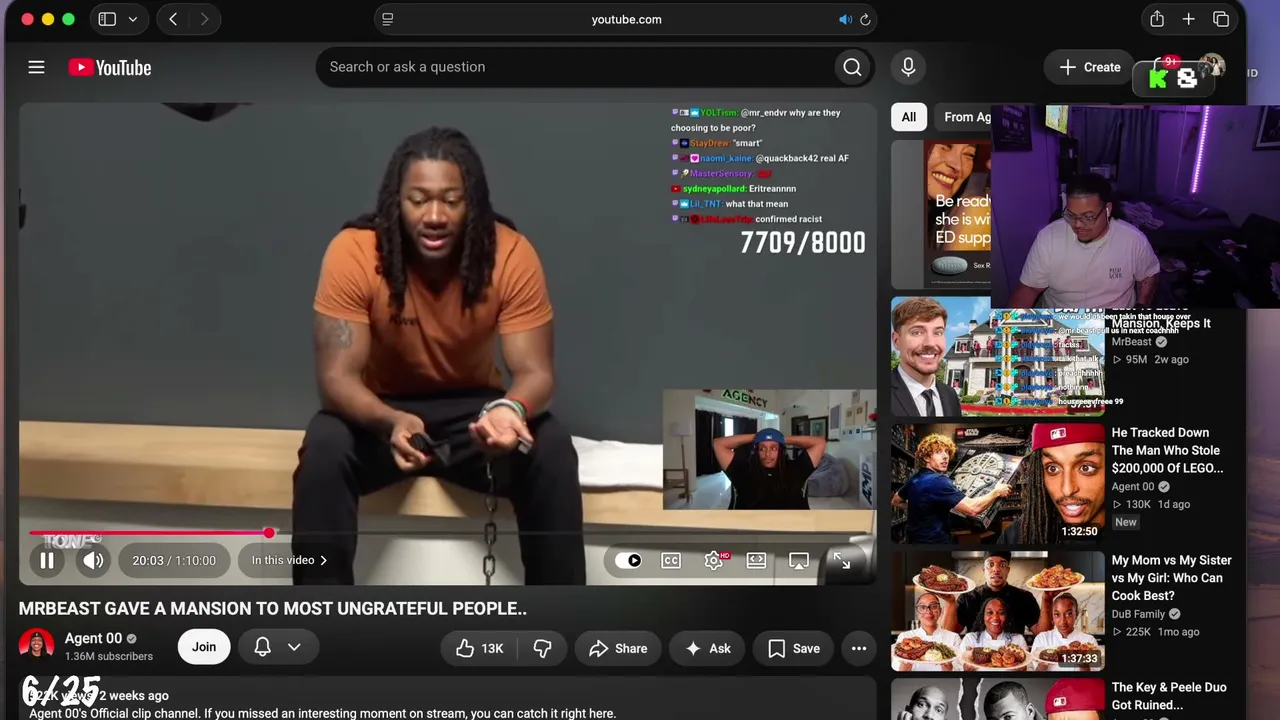Open the Create button in the header
The height and width of the screenshot is (720, 1280).
(x=1090, y=67)
